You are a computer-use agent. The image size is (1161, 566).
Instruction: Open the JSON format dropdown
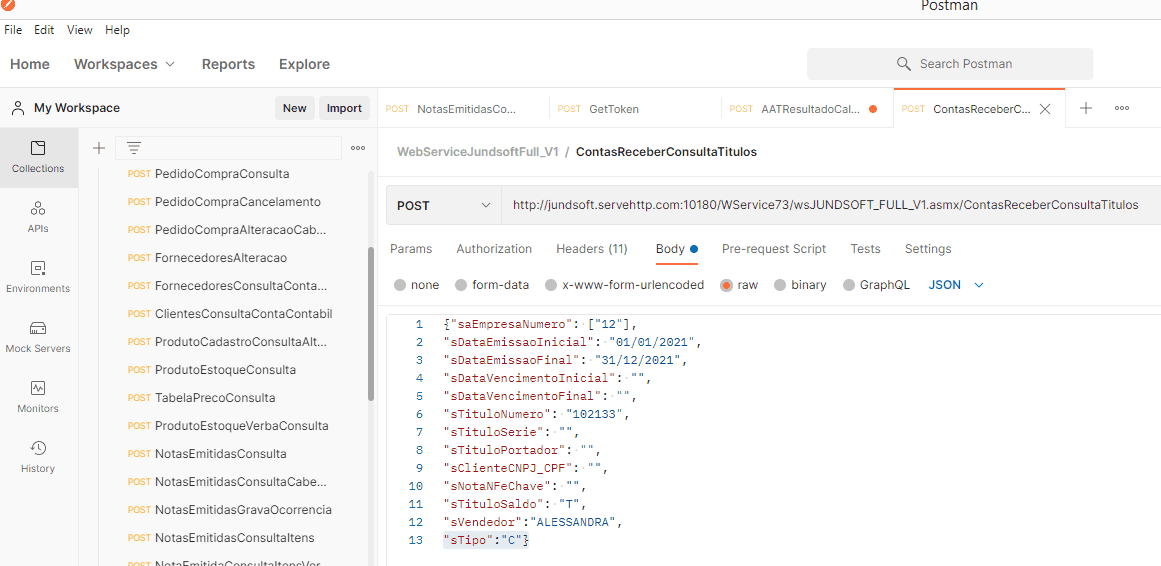[956, 285]
